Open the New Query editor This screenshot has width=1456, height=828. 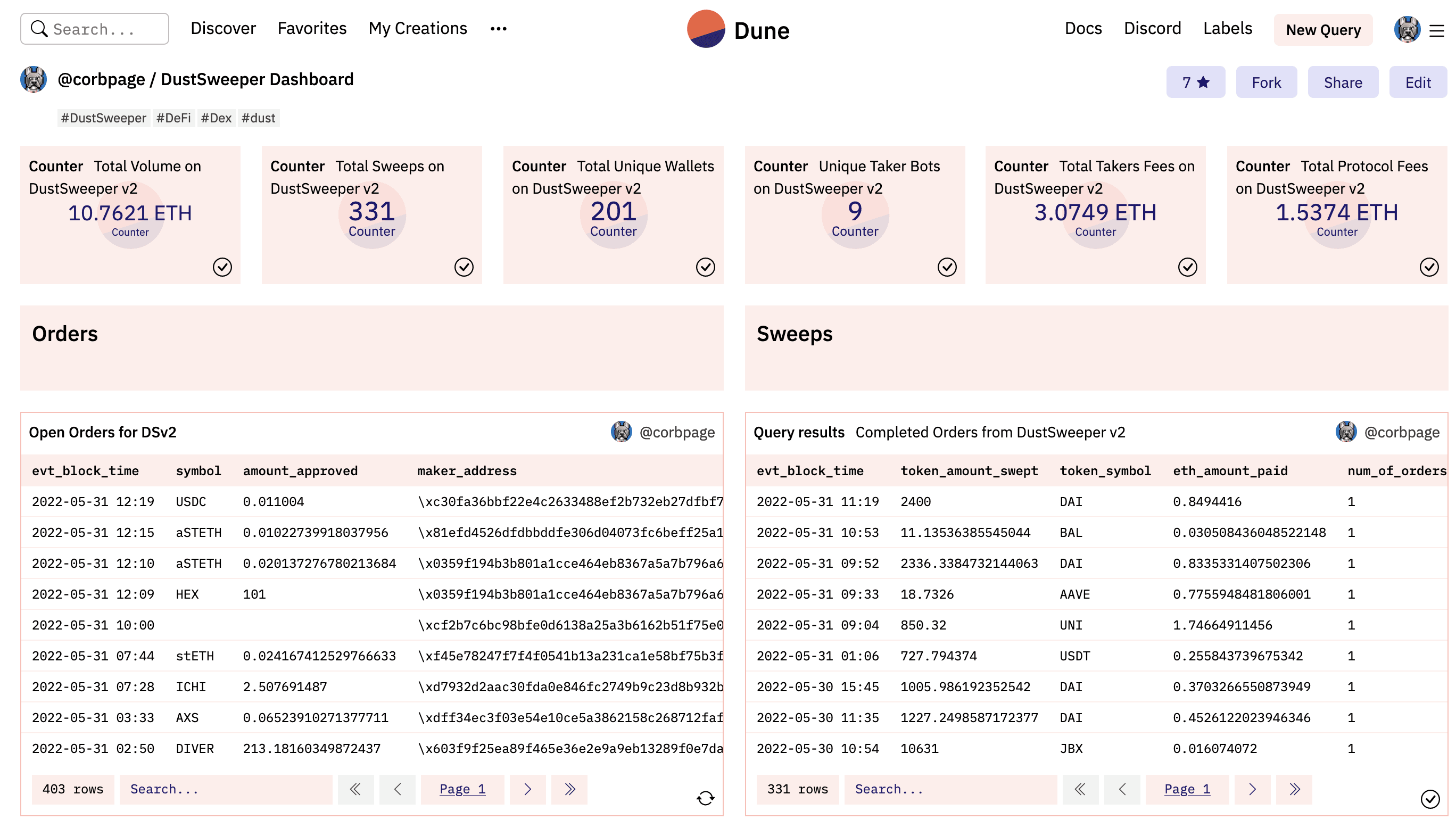[1322, 28]
